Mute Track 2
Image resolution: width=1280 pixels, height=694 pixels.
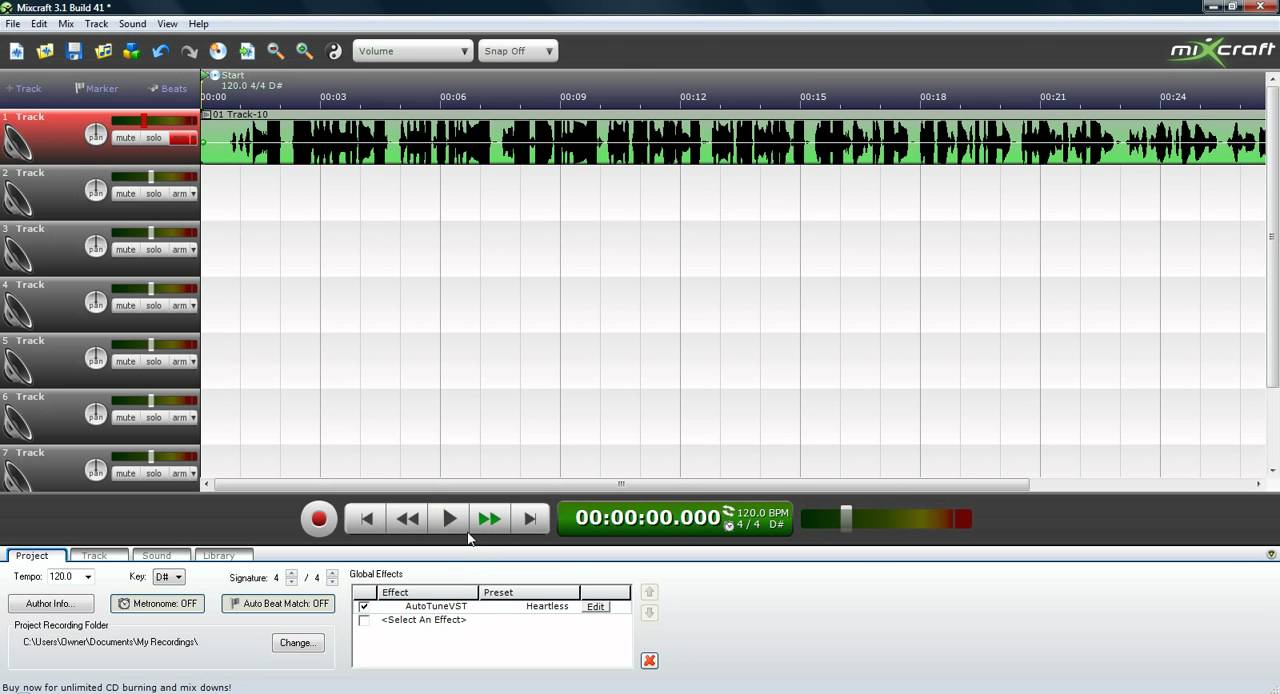125,194
